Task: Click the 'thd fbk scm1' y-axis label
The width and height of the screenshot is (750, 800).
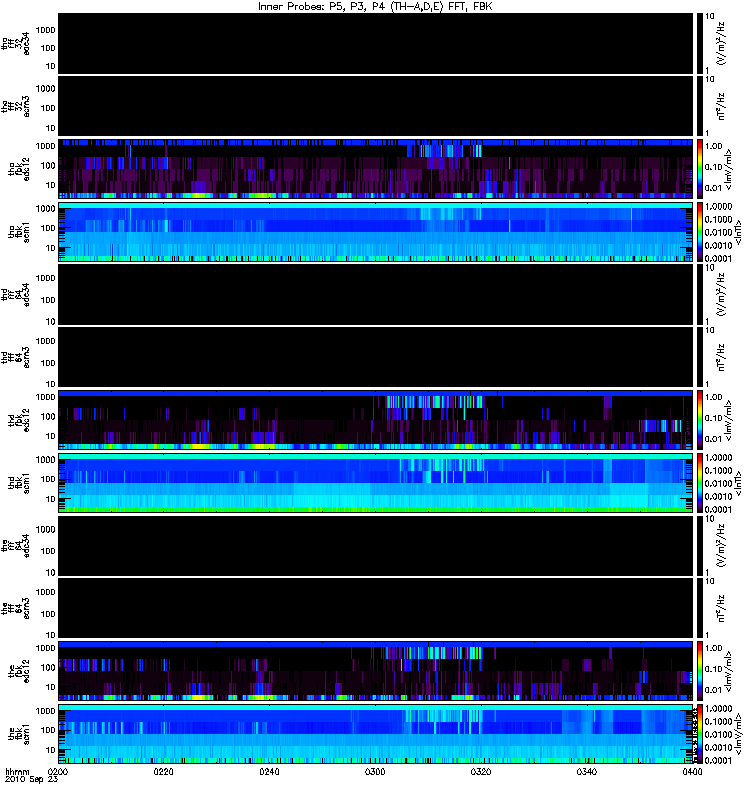Action: [19, 483]
